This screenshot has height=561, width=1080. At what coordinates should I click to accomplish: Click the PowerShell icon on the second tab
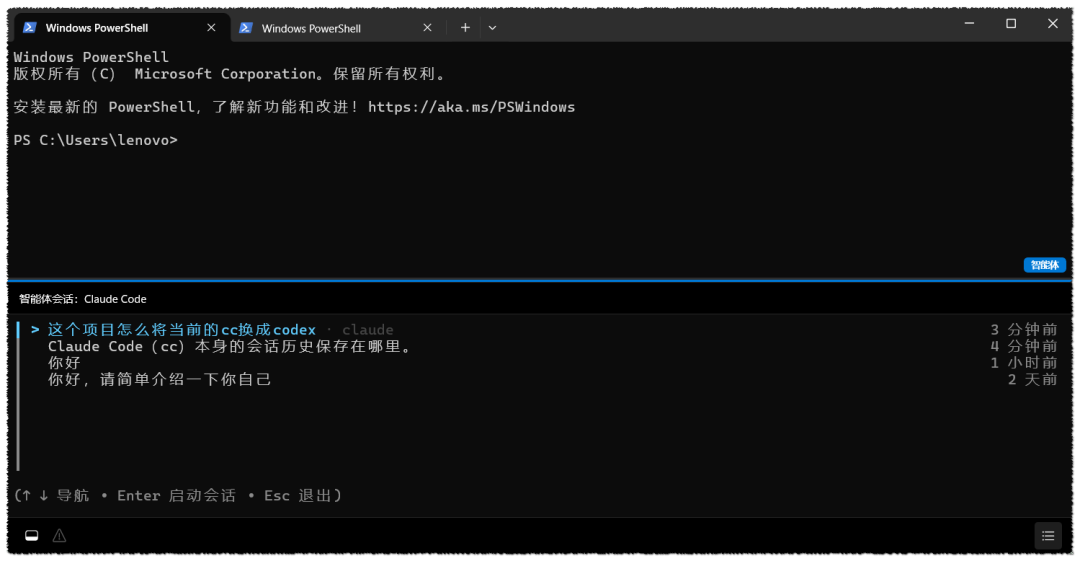coord(246,28)
